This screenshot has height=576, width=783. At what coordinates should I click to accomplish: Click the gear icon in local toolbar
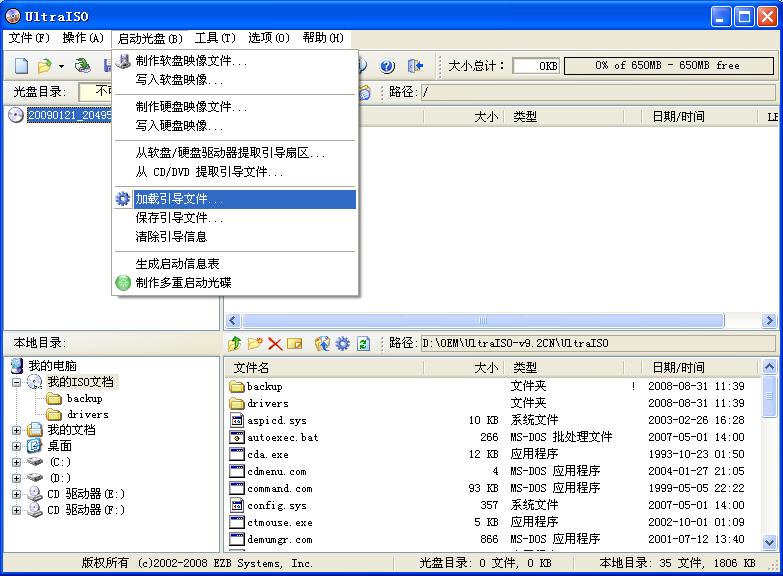coord(343,344)
